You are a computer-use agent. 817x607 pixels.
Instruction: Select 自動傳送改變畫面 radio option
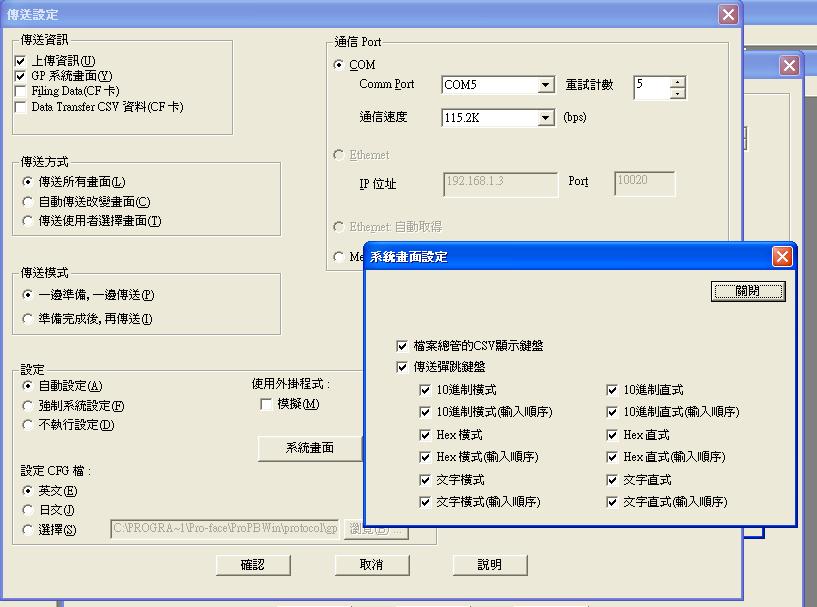[x=28, y=201]
